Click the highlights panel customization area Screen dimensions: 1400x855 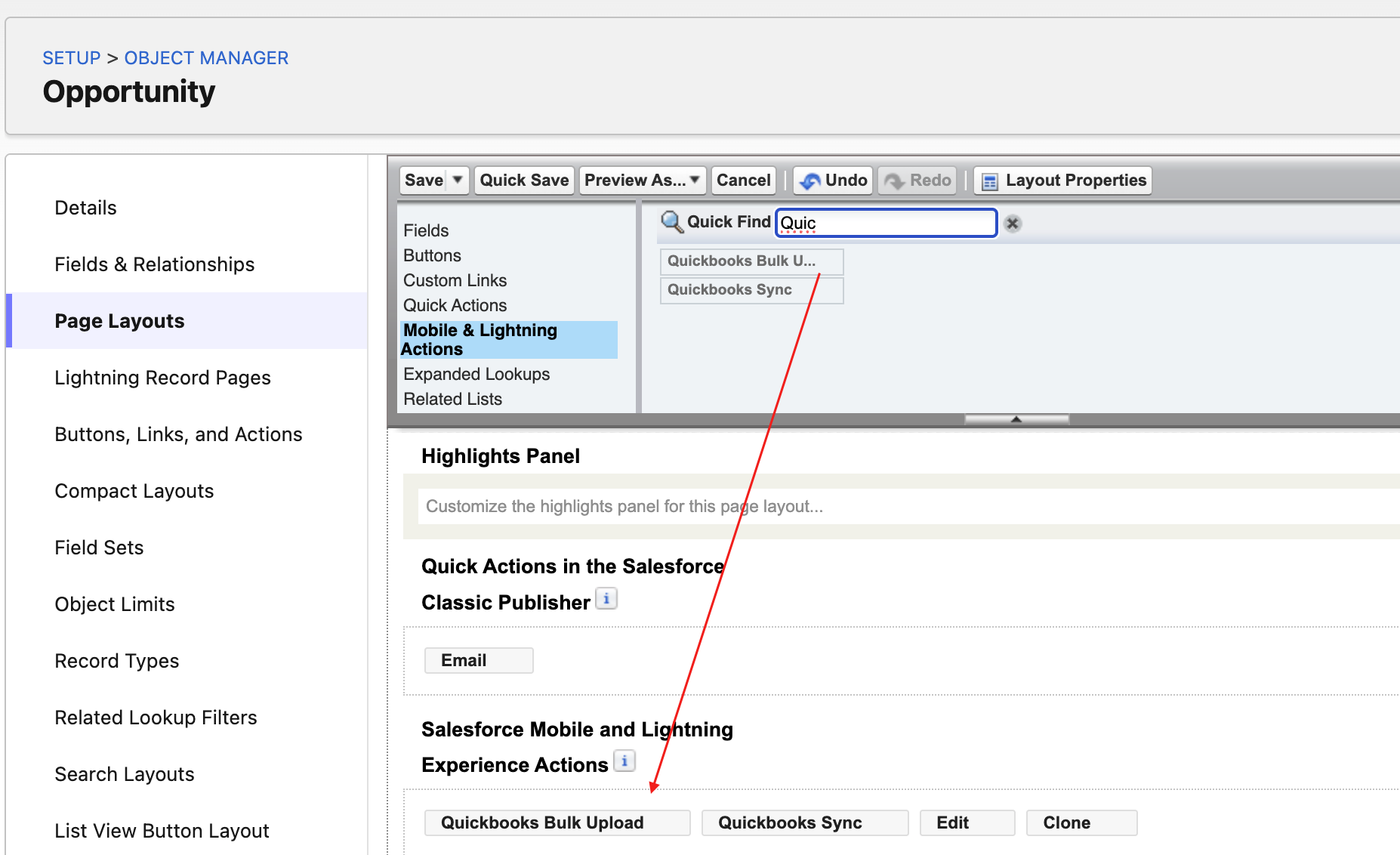coord(909,506)
